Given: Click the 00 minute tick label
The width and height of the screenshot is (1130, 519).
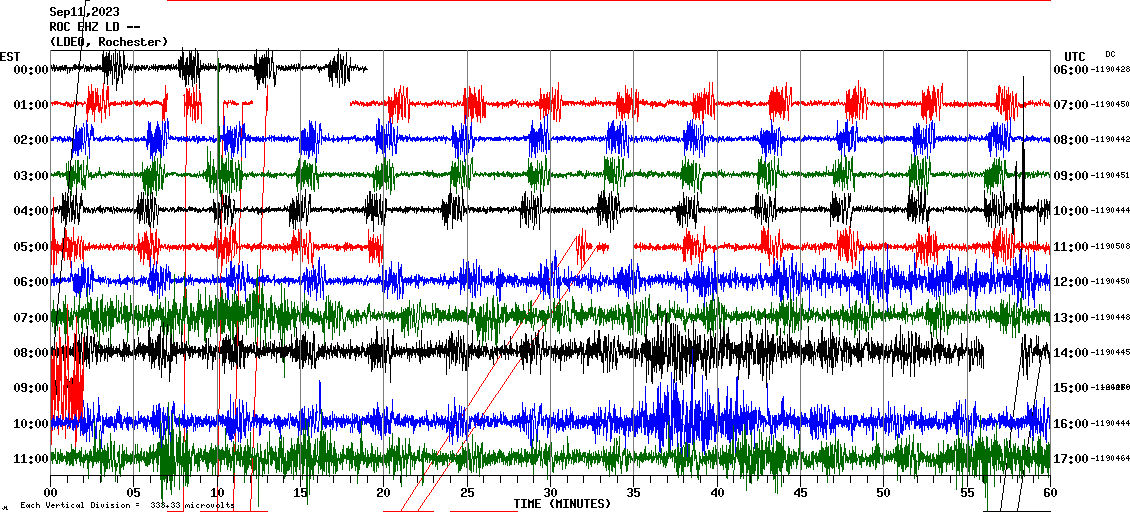Looking at the screenshot, I should click(50, 493).
